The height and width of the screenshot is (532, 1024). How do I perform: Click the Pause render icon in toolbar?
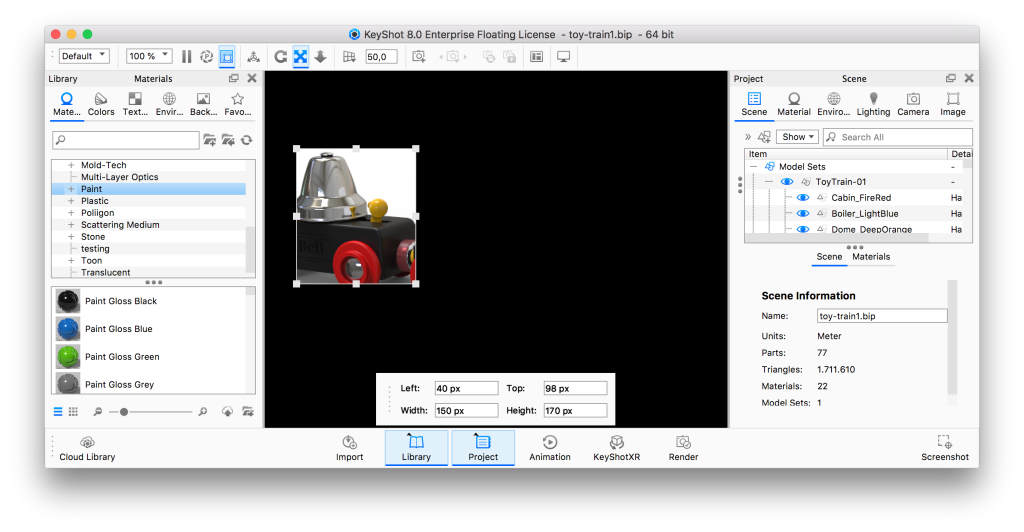(186, 57)
